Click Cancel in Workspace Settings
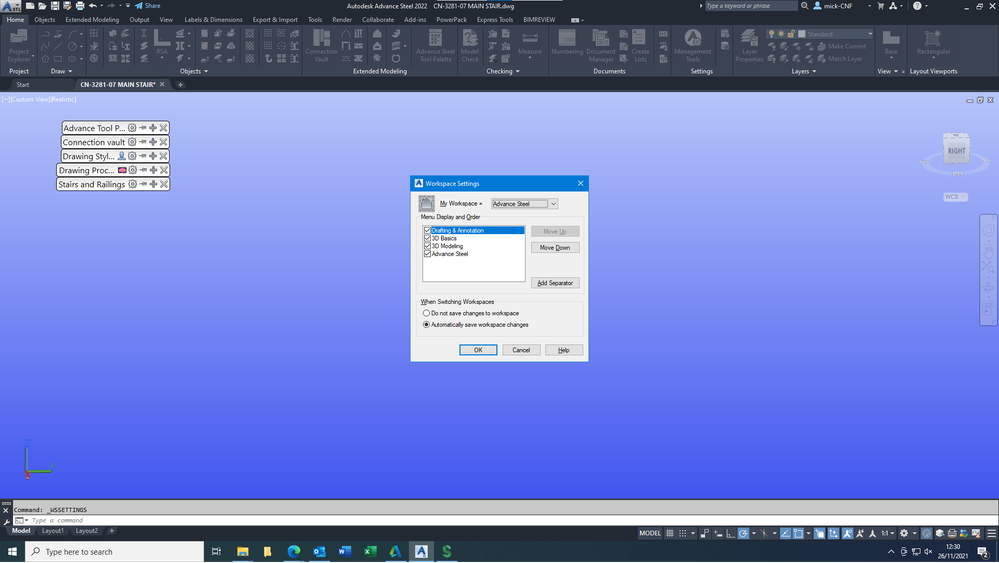 tap(521, 350)
